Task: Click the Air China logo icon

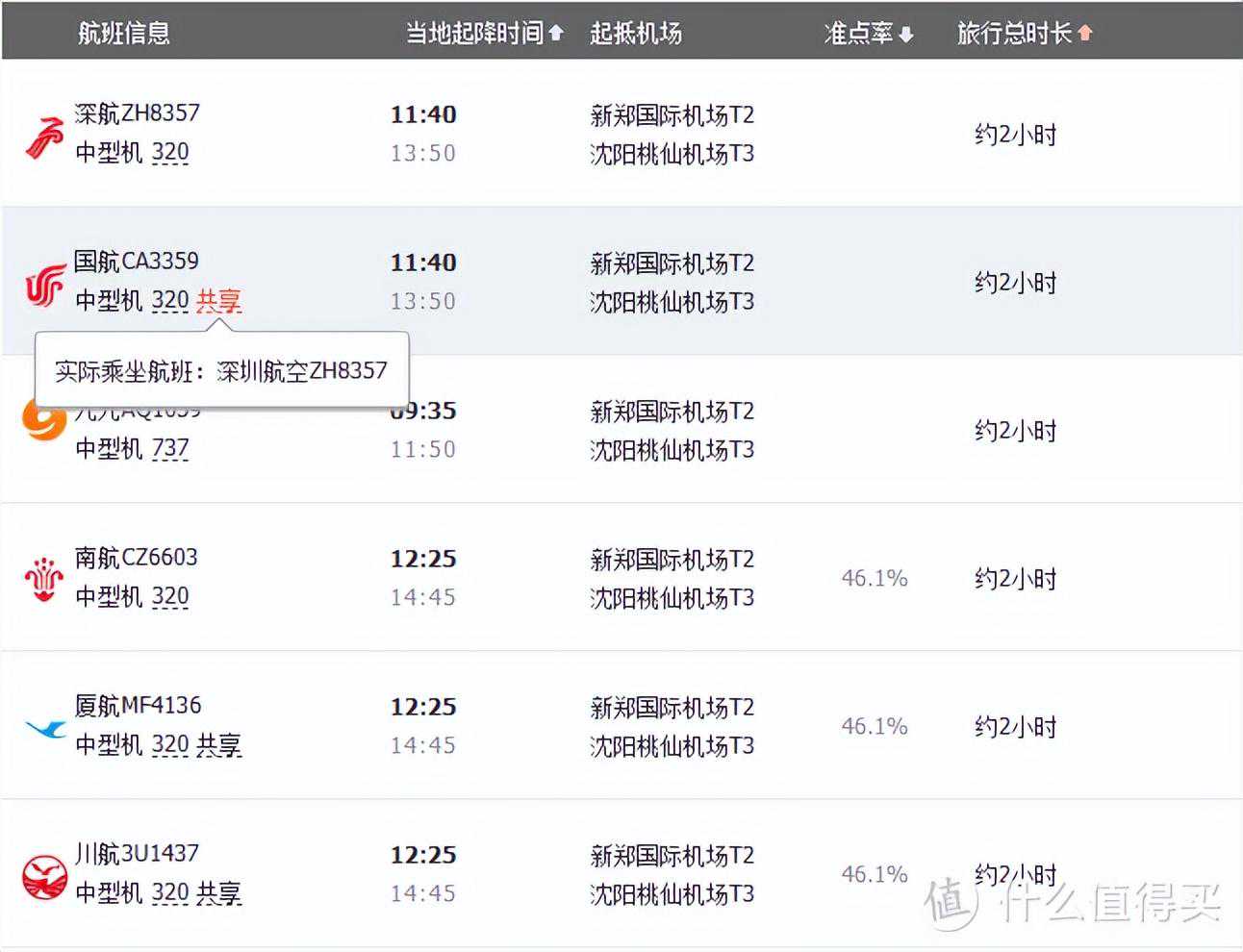Action: click(x=43, y=285)
